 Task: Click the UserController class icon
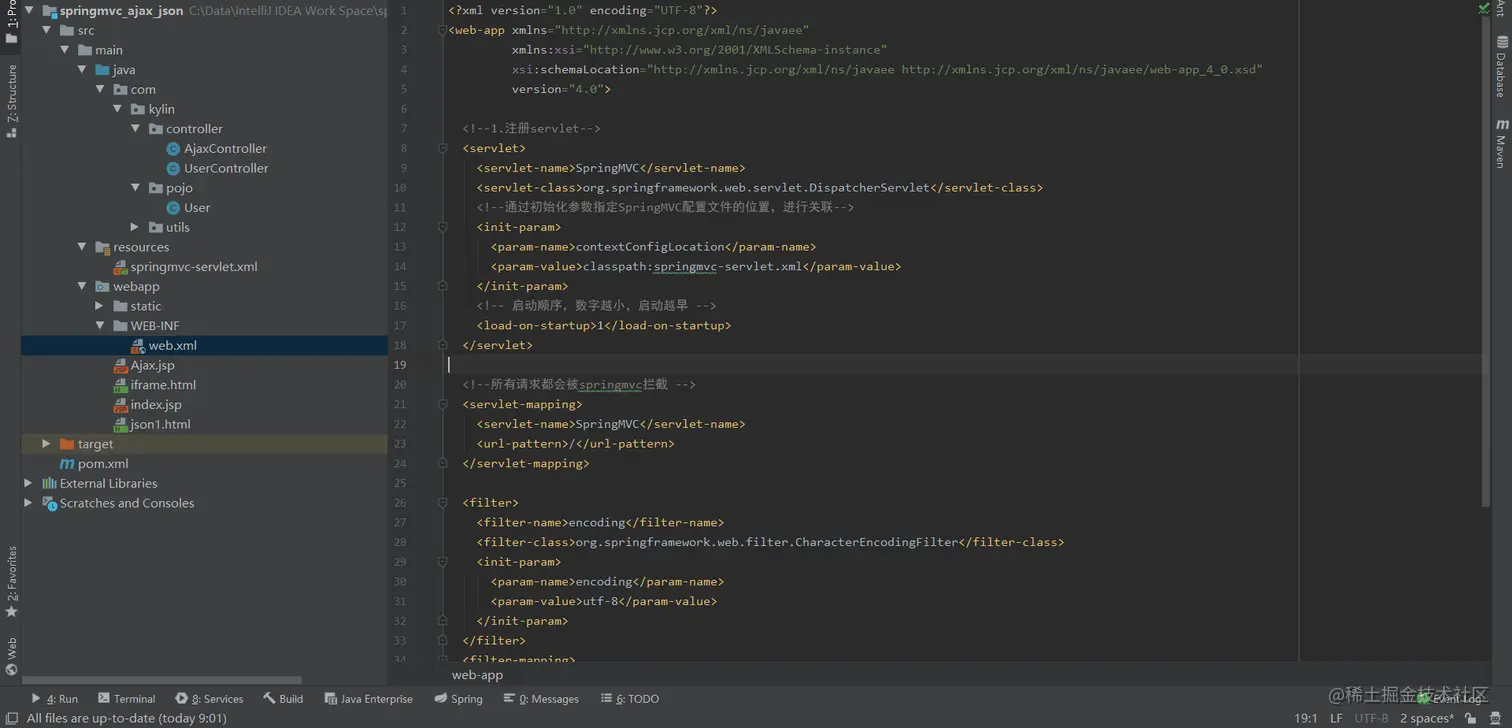tap(173, 168)
